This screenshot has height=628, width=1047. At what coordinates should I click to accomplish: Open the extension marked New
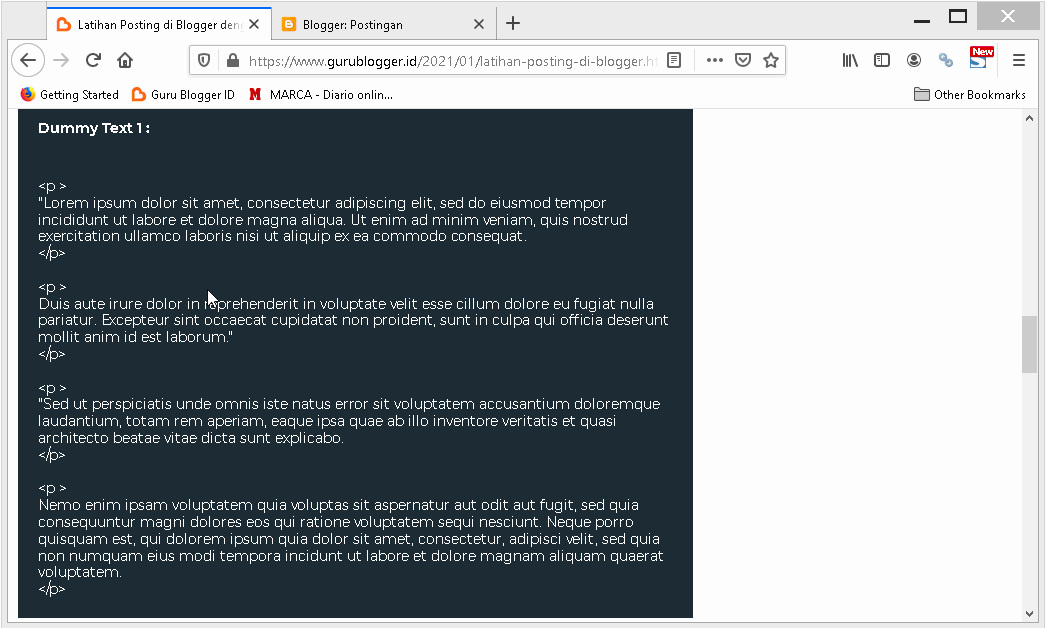[x=979, y=60]
